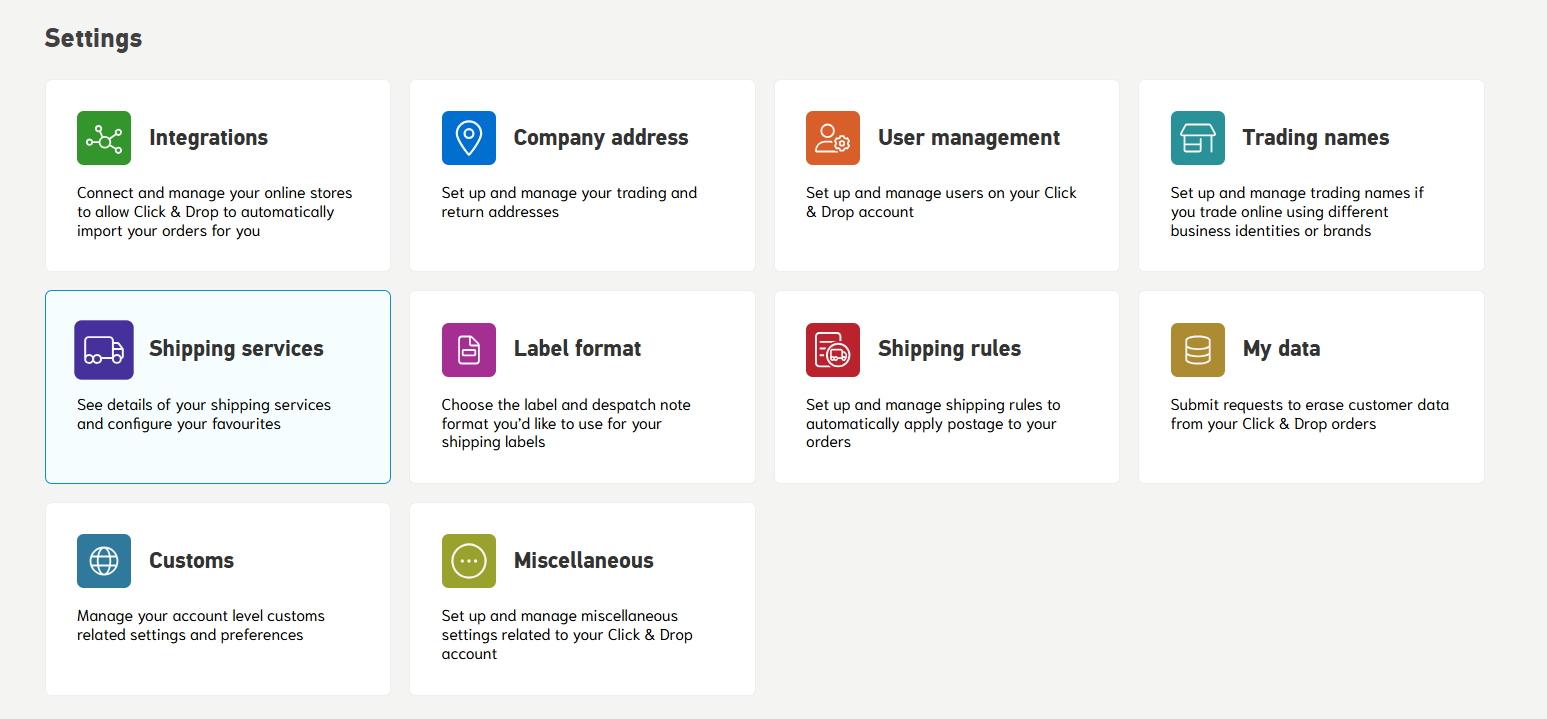Click the red Shipping rules icon

832,350
